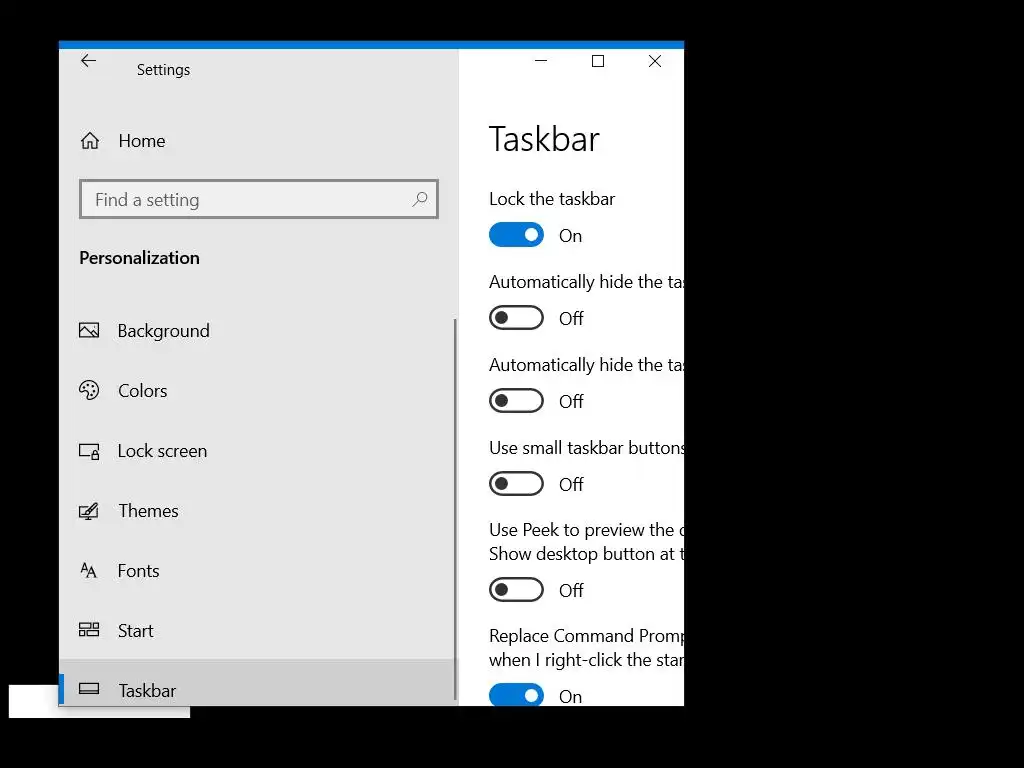Image resolution: width=1024 pixels, height=768 pixels.
Task: Open Lock screen settings
Action: [x=258, y=451]
